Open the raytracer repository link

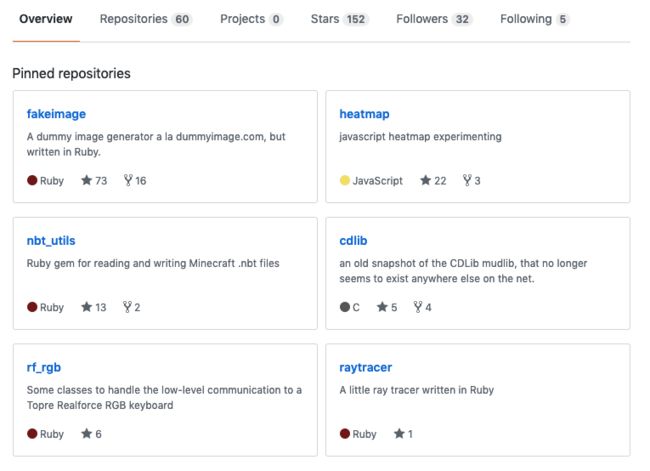pos(366,368)
